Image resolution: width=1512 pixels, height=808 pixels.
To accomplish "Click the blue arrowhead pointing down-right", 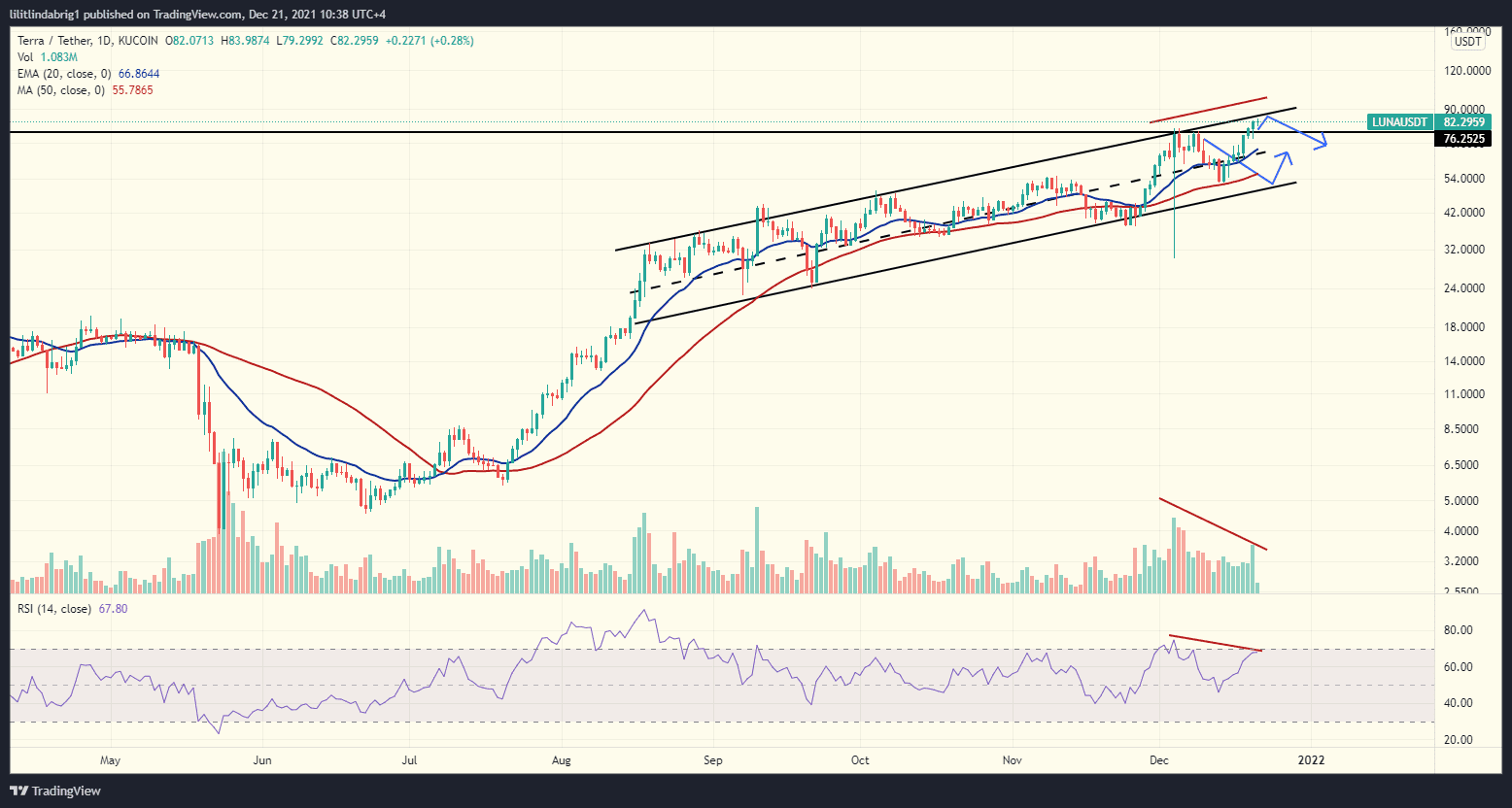I will [1323, 146].
